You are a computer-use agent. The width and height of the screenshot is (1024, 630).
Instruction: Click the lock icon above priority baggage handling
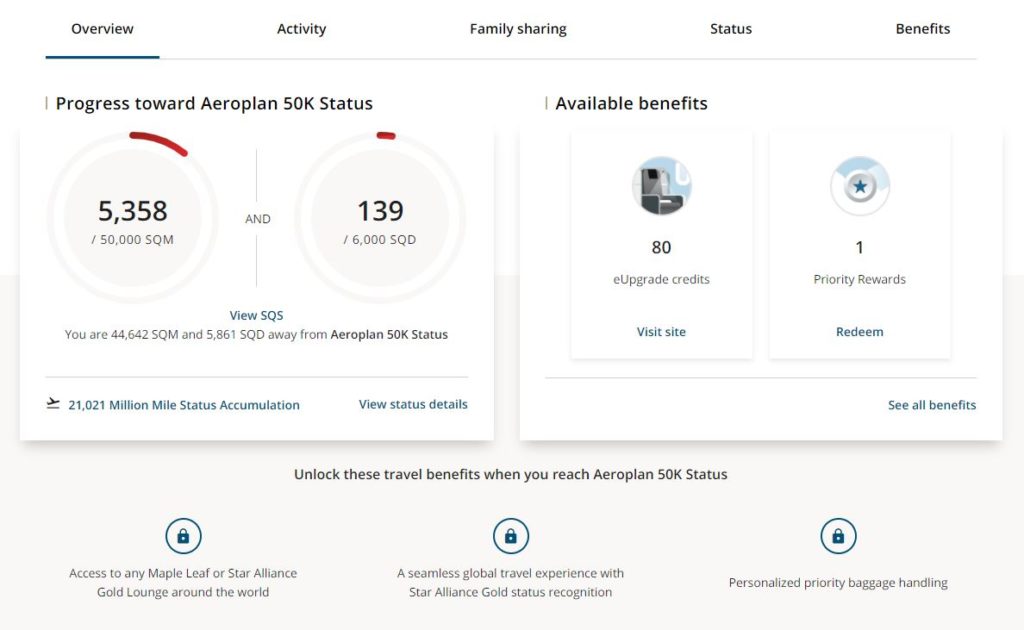(x=838, y=535)
